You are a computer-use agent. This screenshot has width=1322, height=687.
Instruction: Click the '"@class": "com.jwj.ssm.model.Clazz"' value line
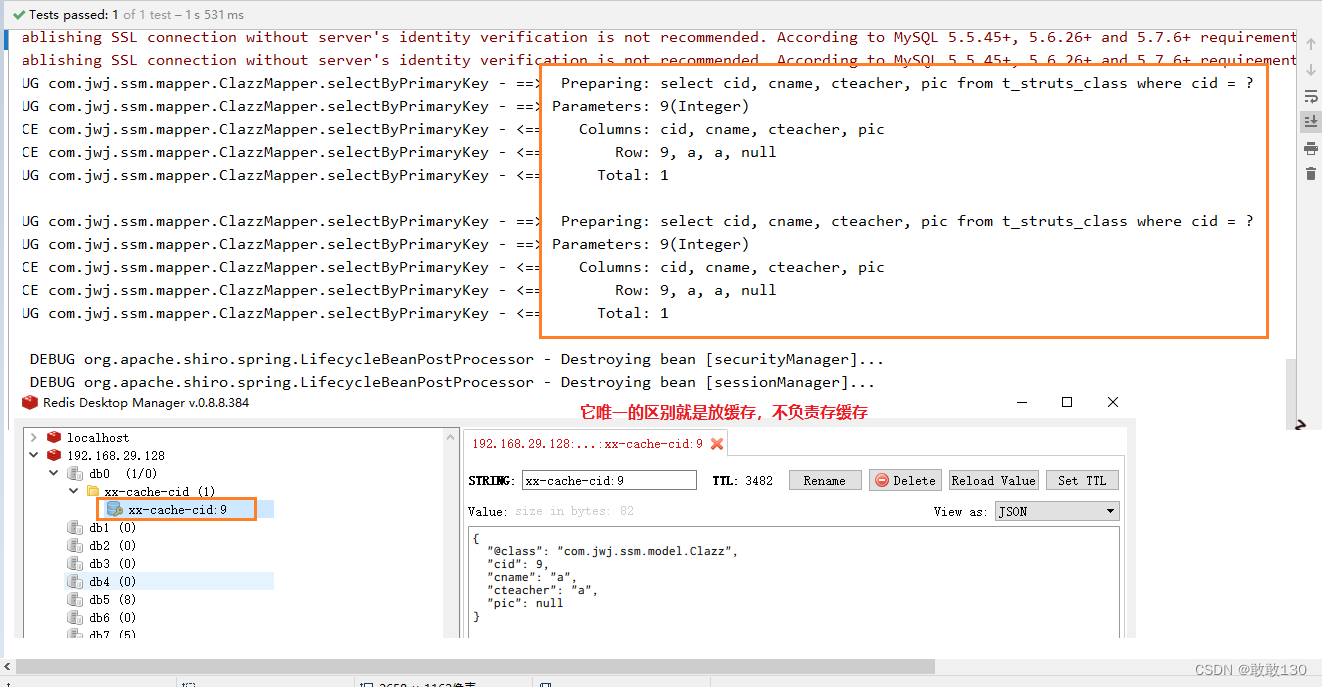(x=612, y=551)
